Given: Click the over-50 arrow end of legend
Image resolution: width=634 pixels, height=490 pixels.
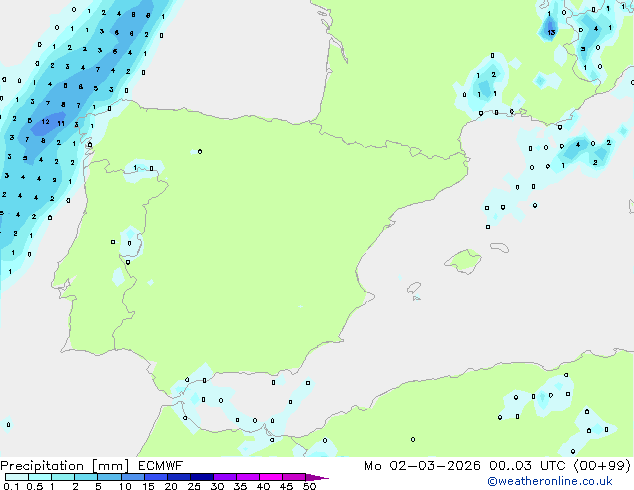Looking at the screenshot, I should (x=317, y=477).
